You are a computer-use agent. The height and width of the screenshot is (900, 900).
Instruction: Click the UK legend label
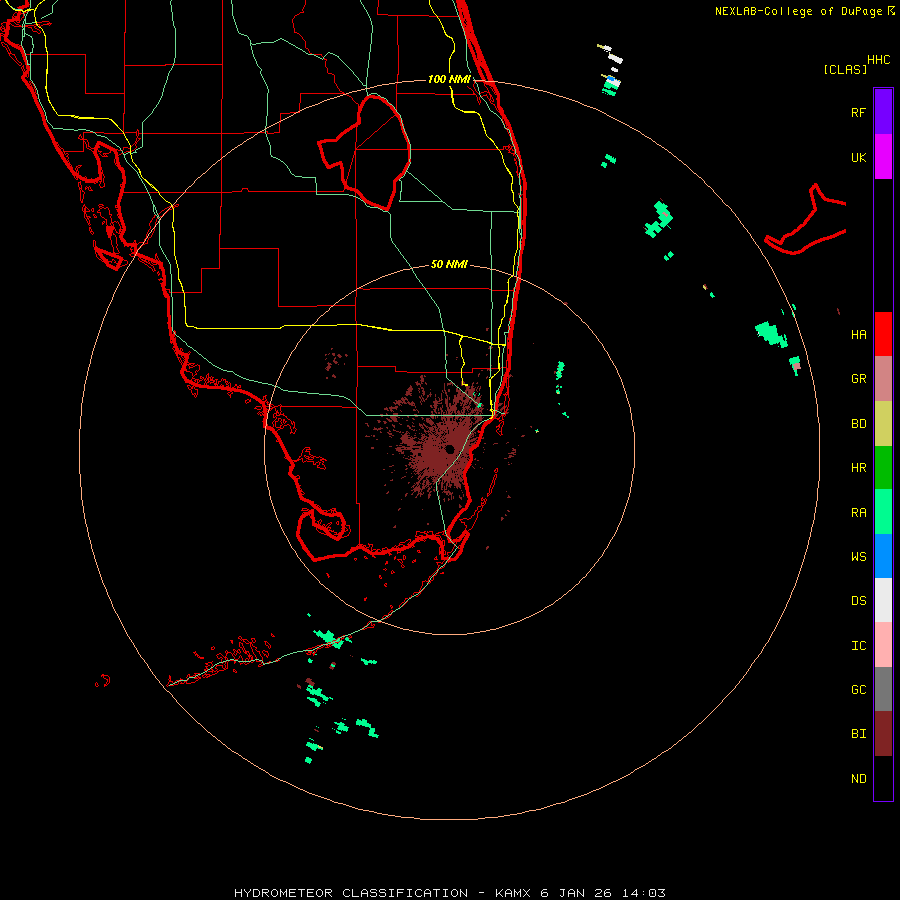(x=858, y=157)
